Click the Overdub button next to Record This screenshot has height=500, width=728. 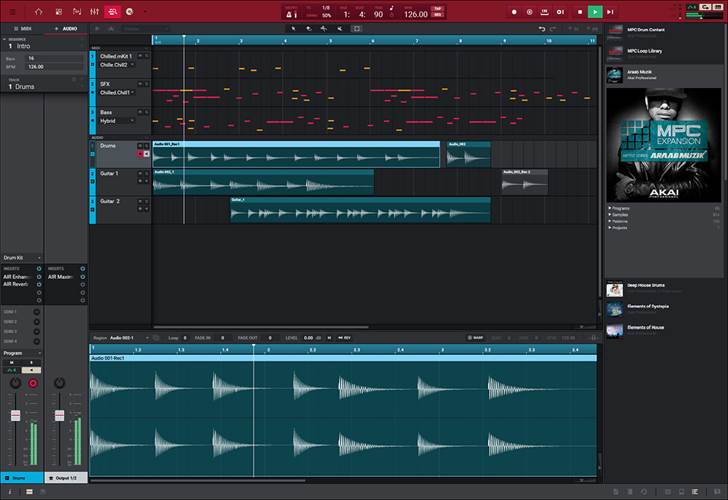530,12
